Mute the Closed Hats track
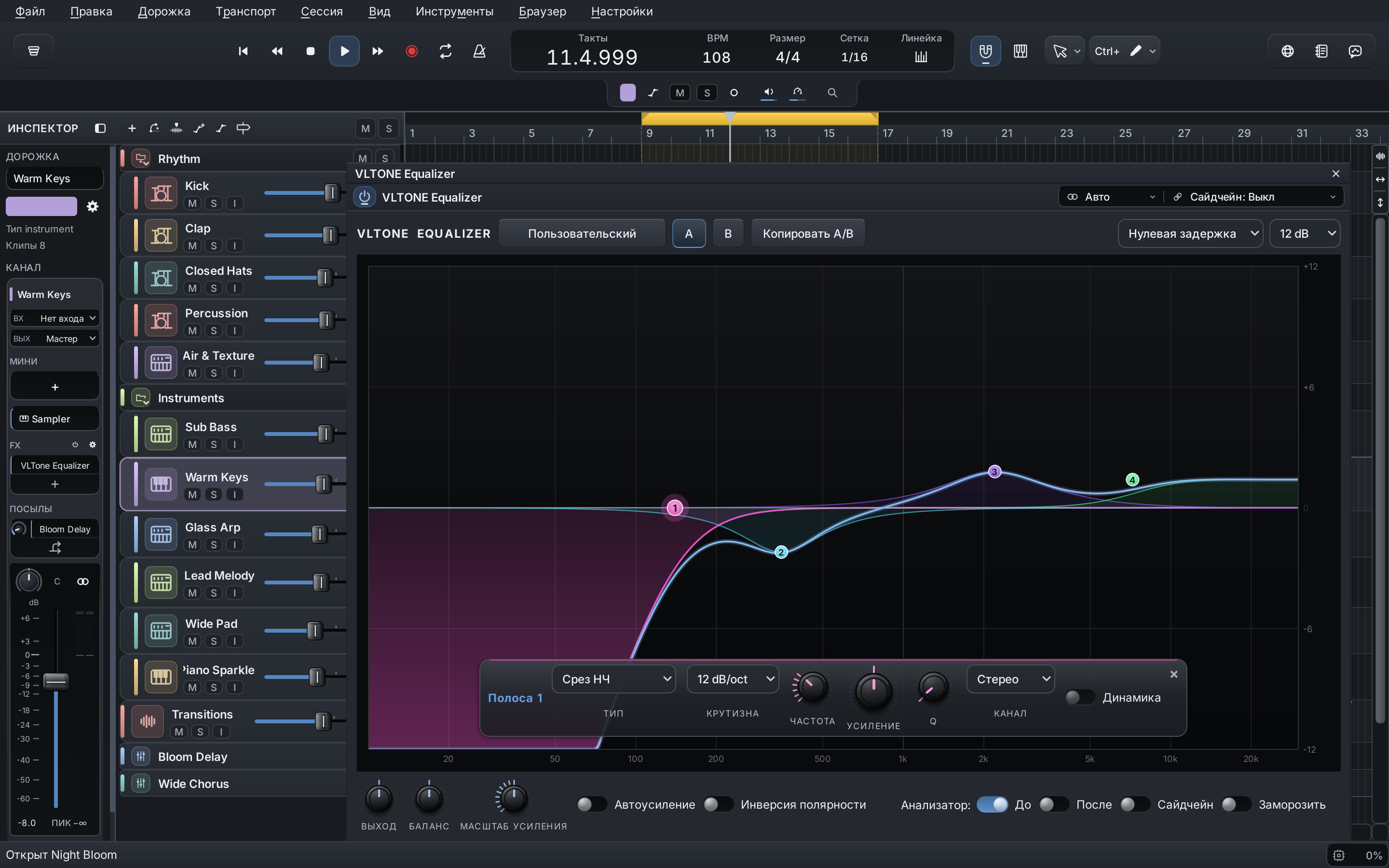Image resolution: width=1389 pixels, height=868 pixels. tap(192, 287)
